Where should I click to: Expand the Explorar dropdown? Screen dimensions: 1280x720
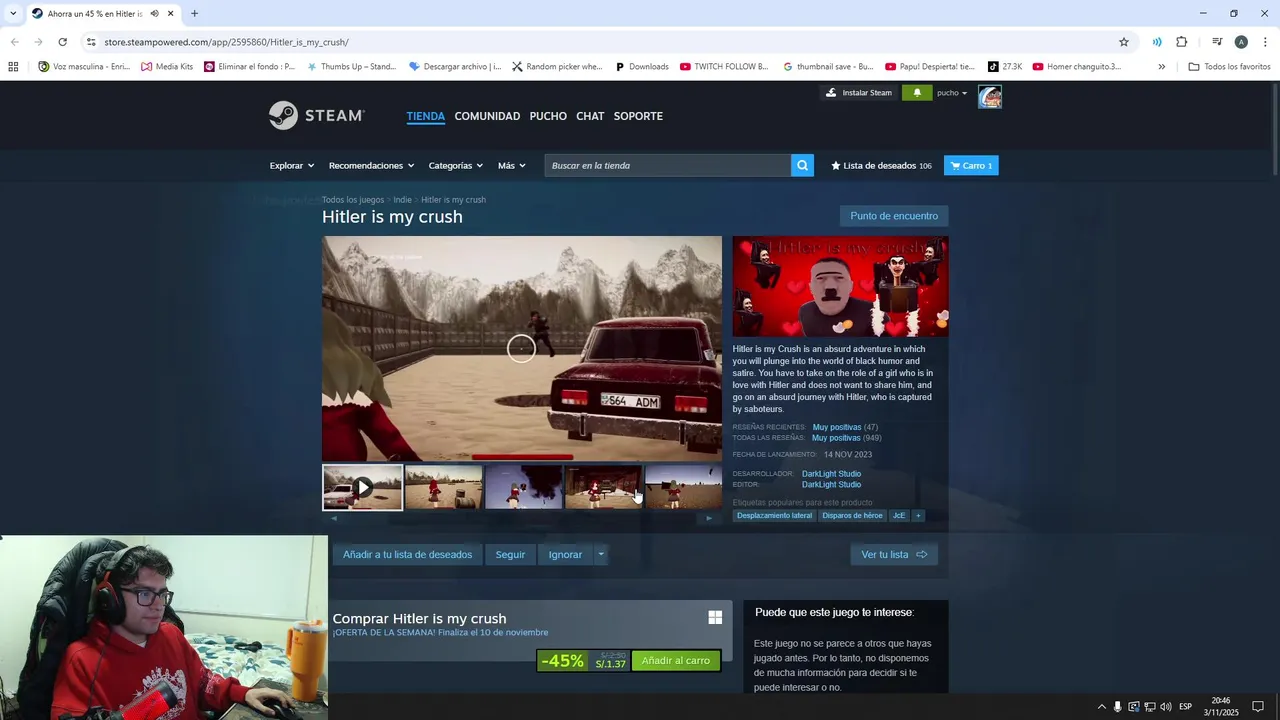(x=291, y=166)
